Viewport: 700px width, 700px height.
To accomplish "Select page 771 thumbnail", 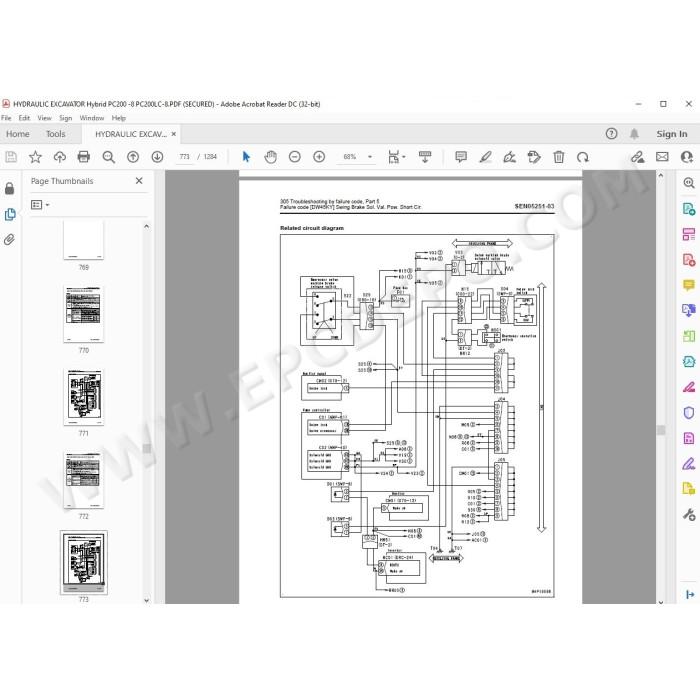I will (x=83, y=397).
